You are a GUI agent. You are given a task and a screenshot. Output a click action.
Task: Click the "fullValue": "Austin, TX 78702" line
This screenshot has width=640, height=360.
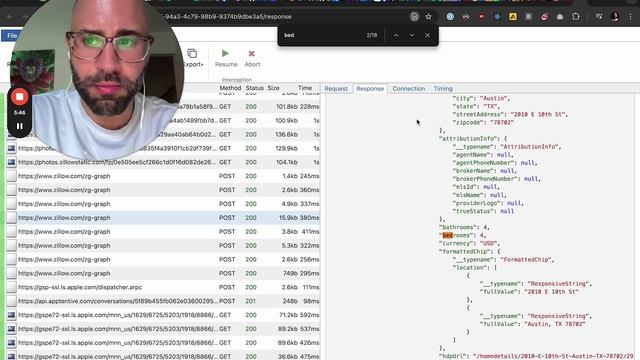[533, 324]
